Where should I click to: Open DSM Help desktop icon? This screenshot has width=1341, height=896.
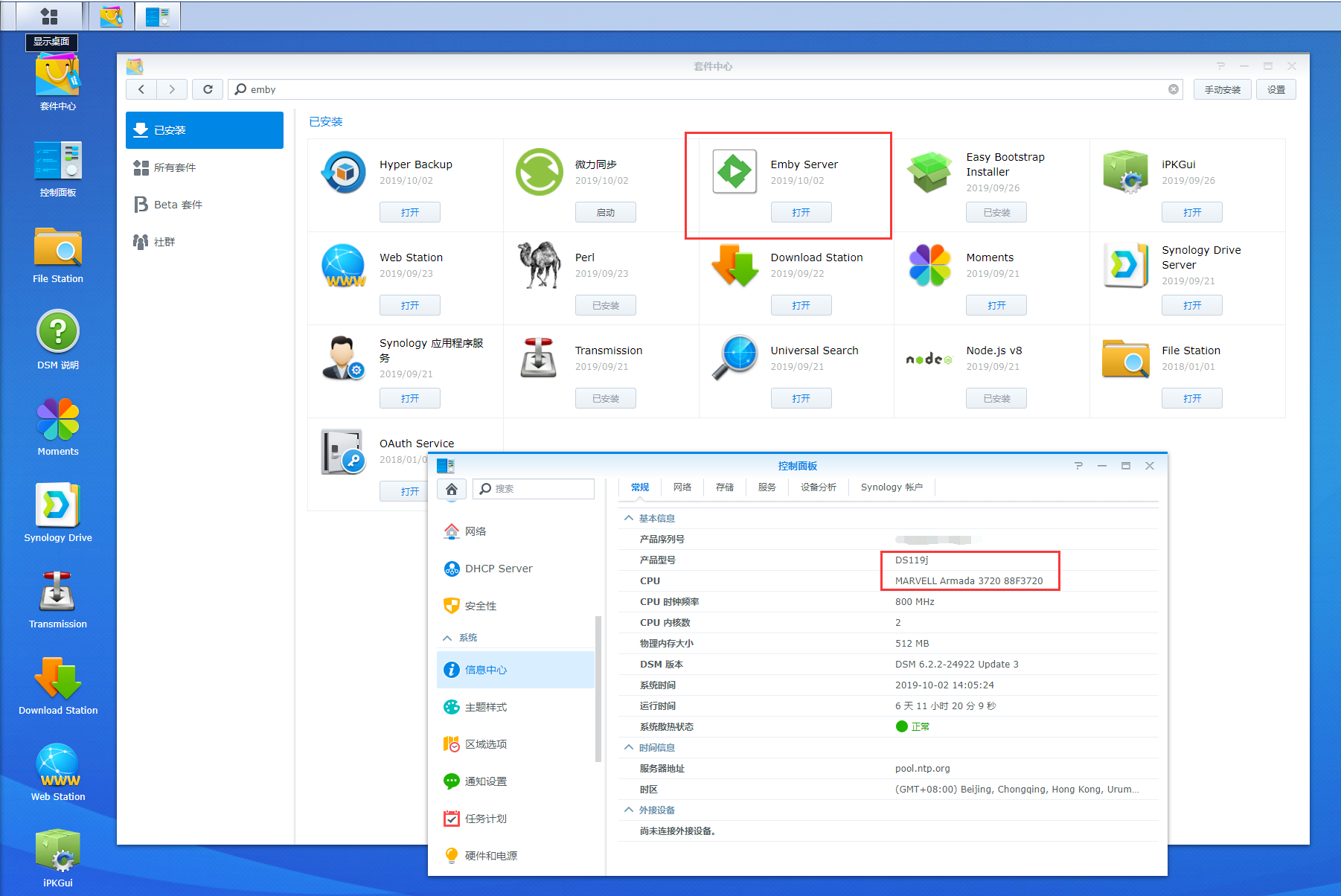click(x=57, y=340)
